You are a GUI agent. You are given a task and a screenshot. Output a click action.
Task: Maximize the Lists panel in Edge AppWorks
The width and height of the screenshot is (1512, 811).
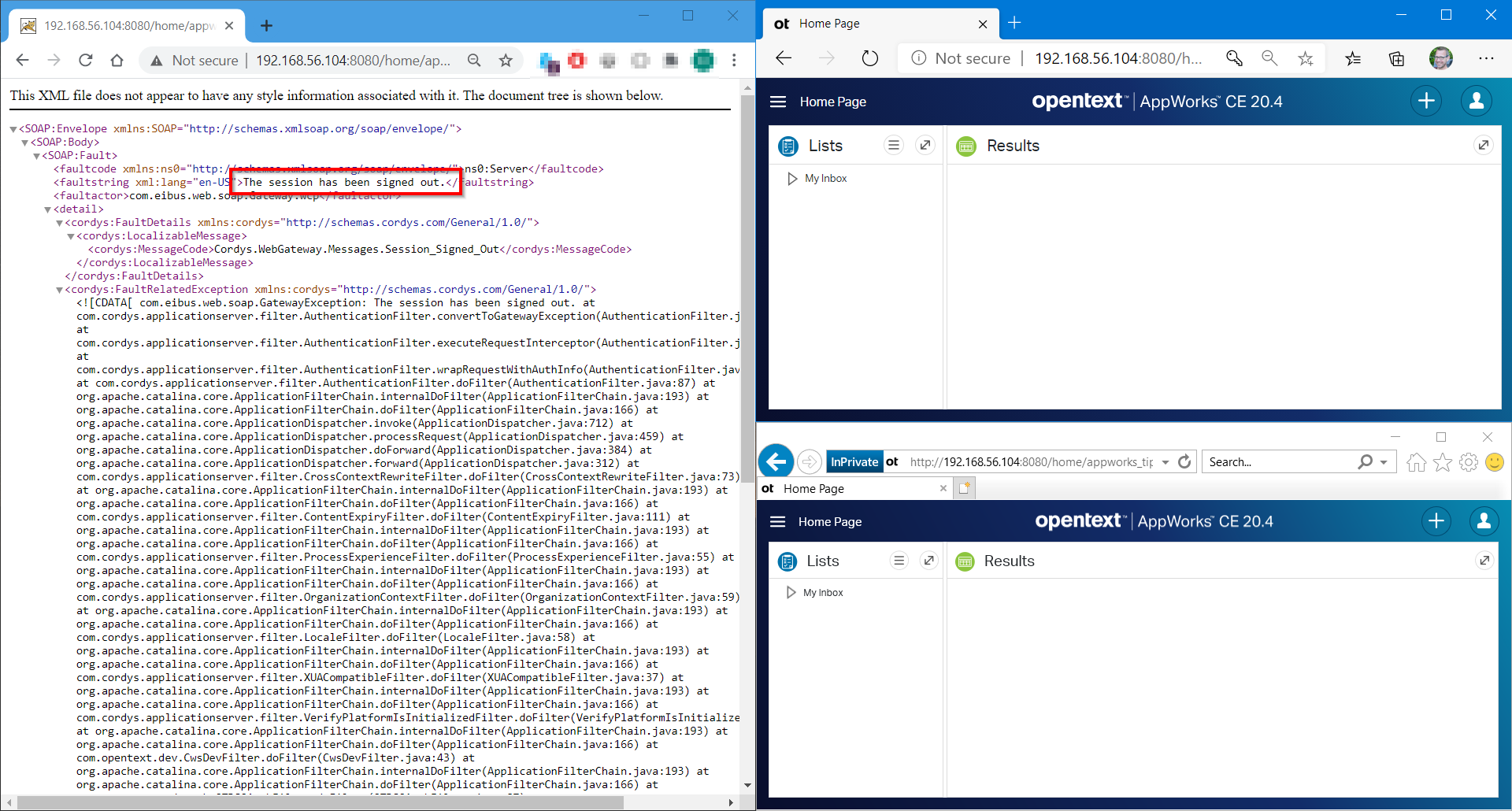925,146
